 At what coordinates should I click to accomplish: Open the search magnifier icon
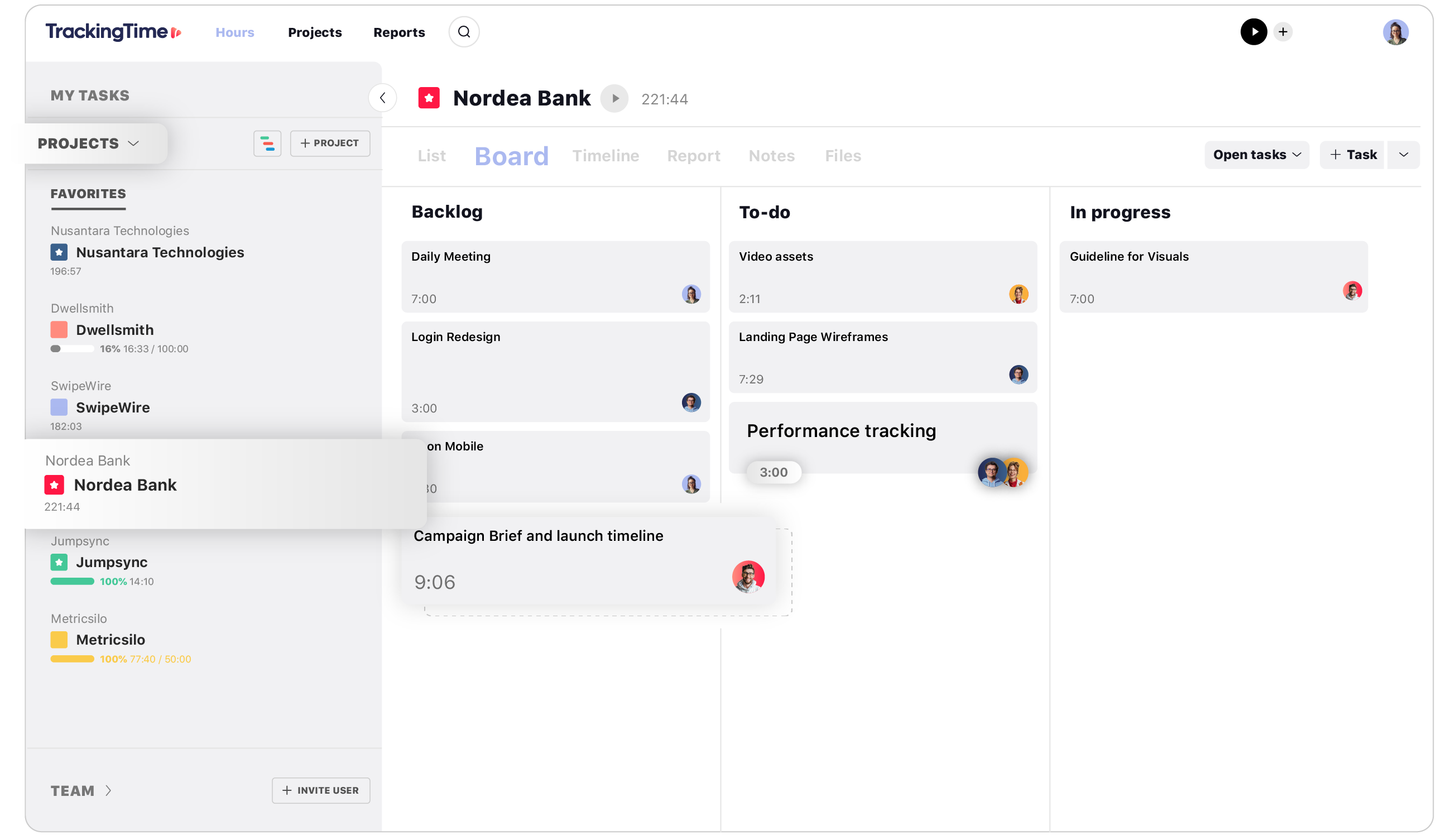[x=464, y=31]
